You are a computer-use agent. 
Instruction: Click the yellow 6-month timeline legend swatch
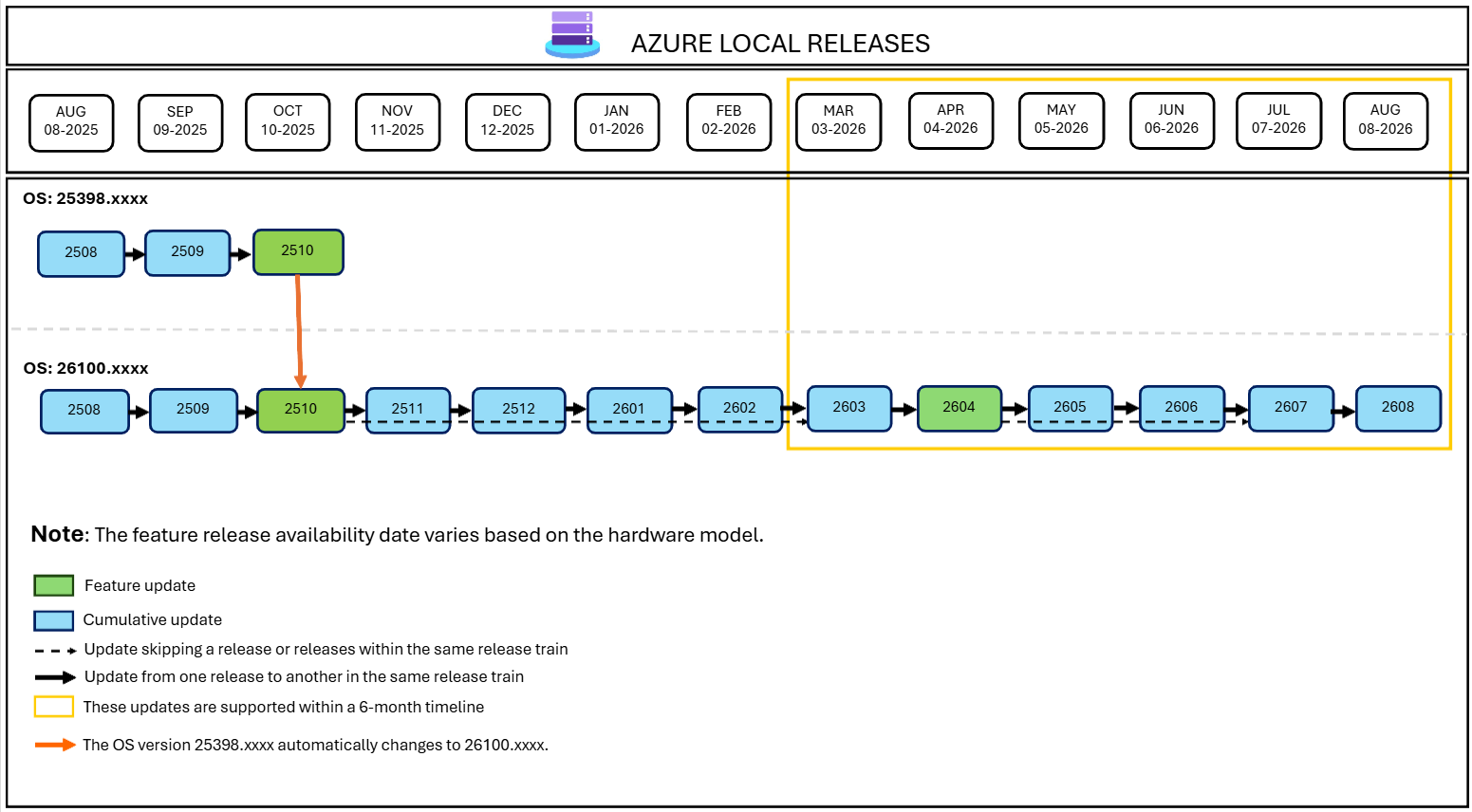point(53,707)
